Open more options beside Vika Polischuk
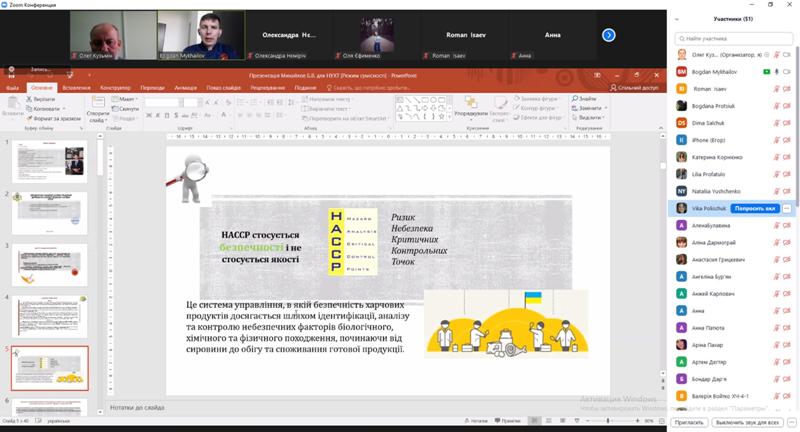800x432 pixels. tap(787, 208)
